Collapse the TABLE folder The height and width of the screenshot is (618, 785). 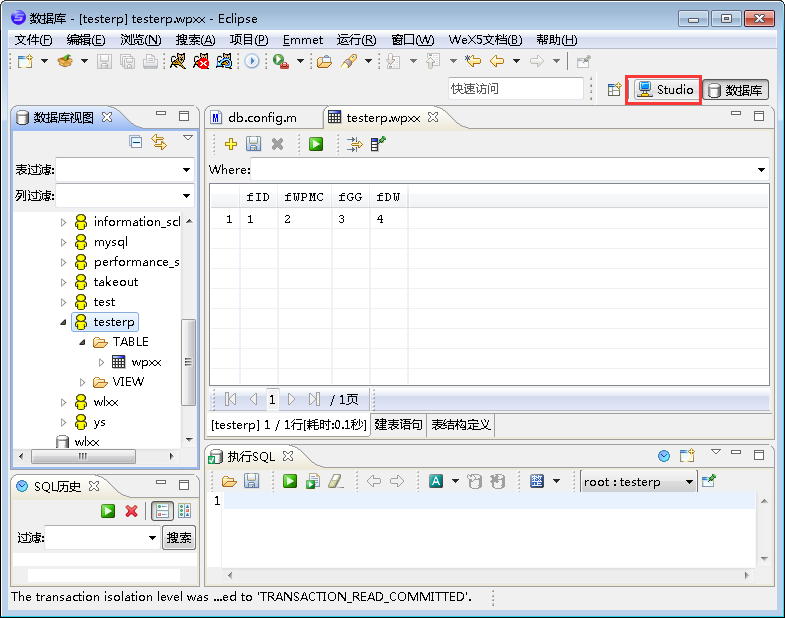[x=83, y=342]
